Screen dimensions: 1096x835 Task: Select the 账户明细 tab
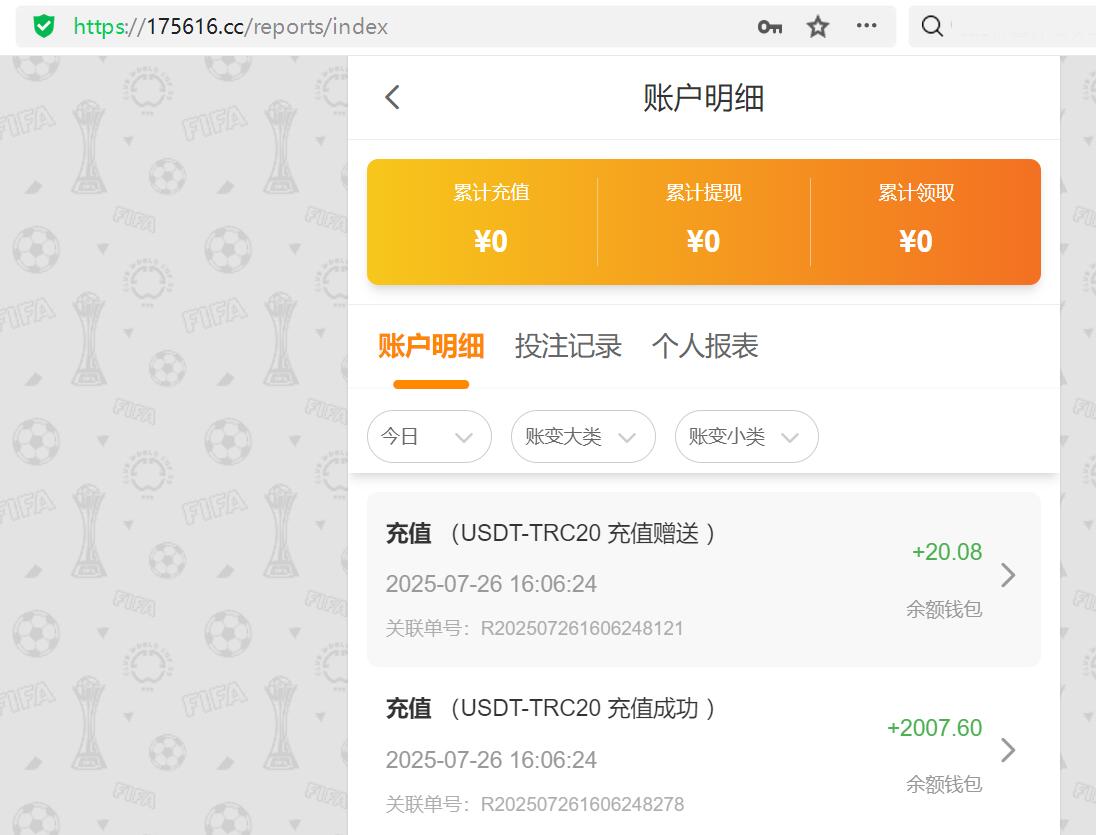[431, 344]
